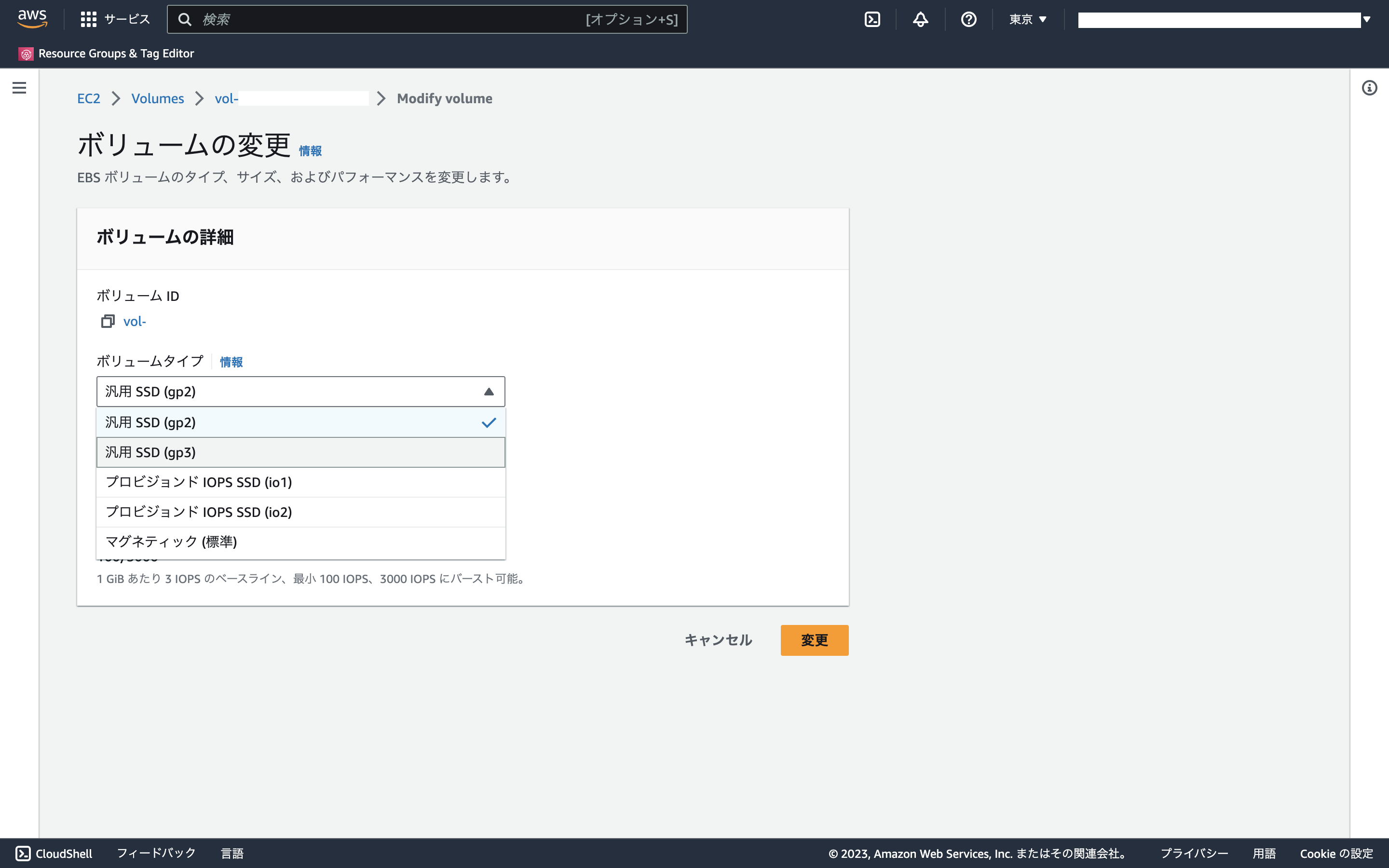The height and width of the screenshot is (868, 1389).
Task: Click the info circle icon on the right edge
Action: [1371, 87]
